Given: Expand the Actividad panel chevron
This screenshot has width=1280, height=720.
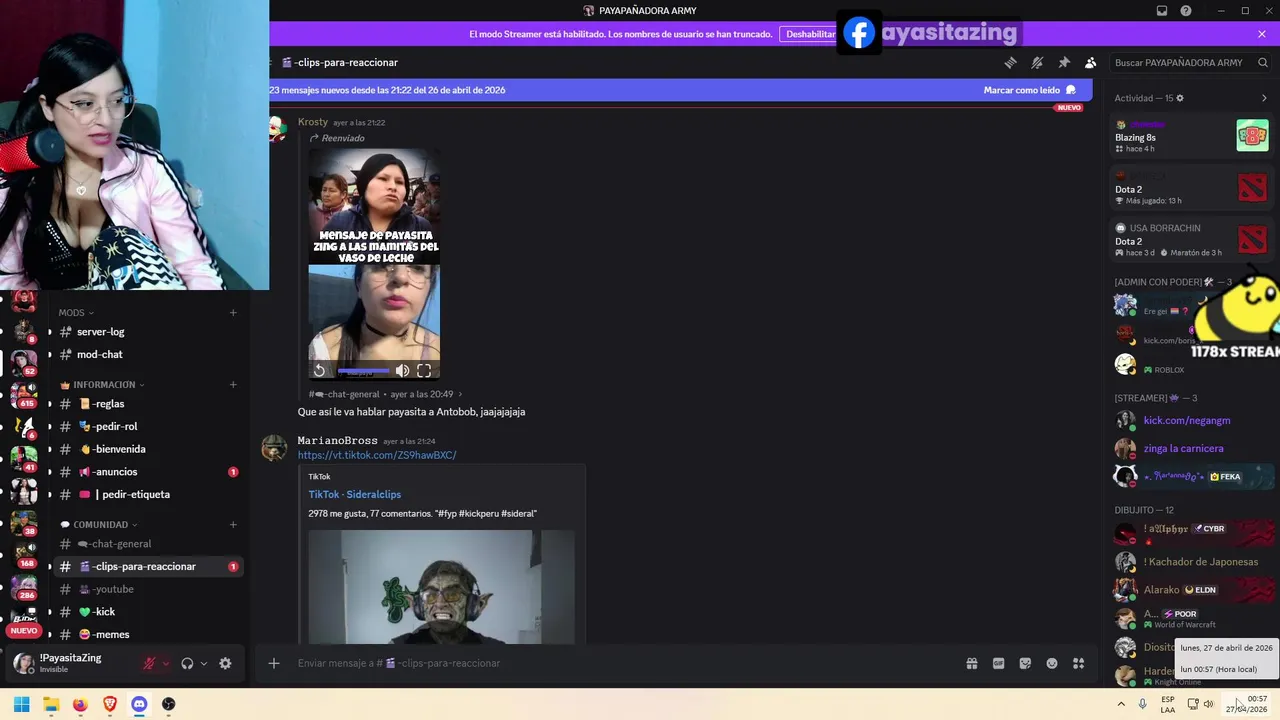Looking at the screenshot, I should pos(1264,98).
